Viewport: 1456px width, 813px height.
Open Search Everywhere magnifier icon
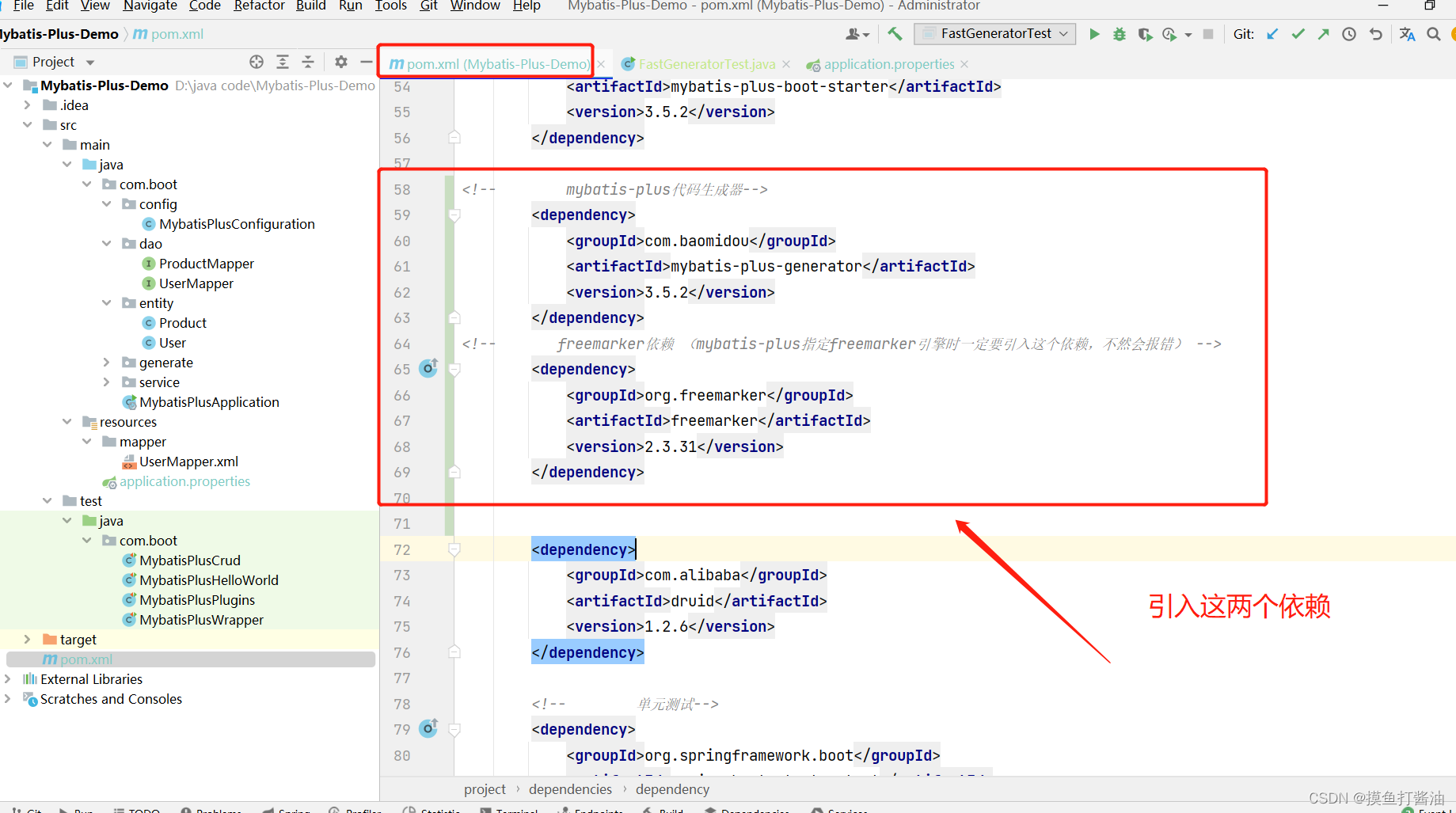click(1434, 34)
